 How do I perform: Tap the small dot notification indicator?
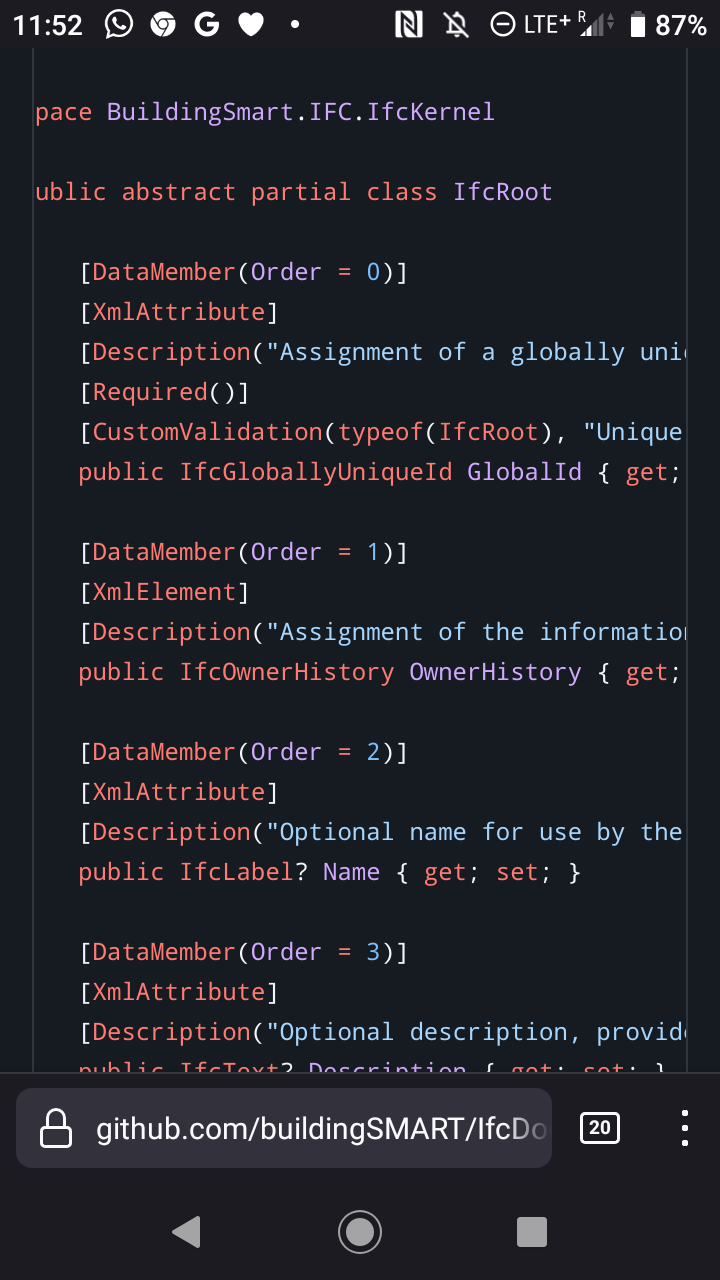click(292, 23)
